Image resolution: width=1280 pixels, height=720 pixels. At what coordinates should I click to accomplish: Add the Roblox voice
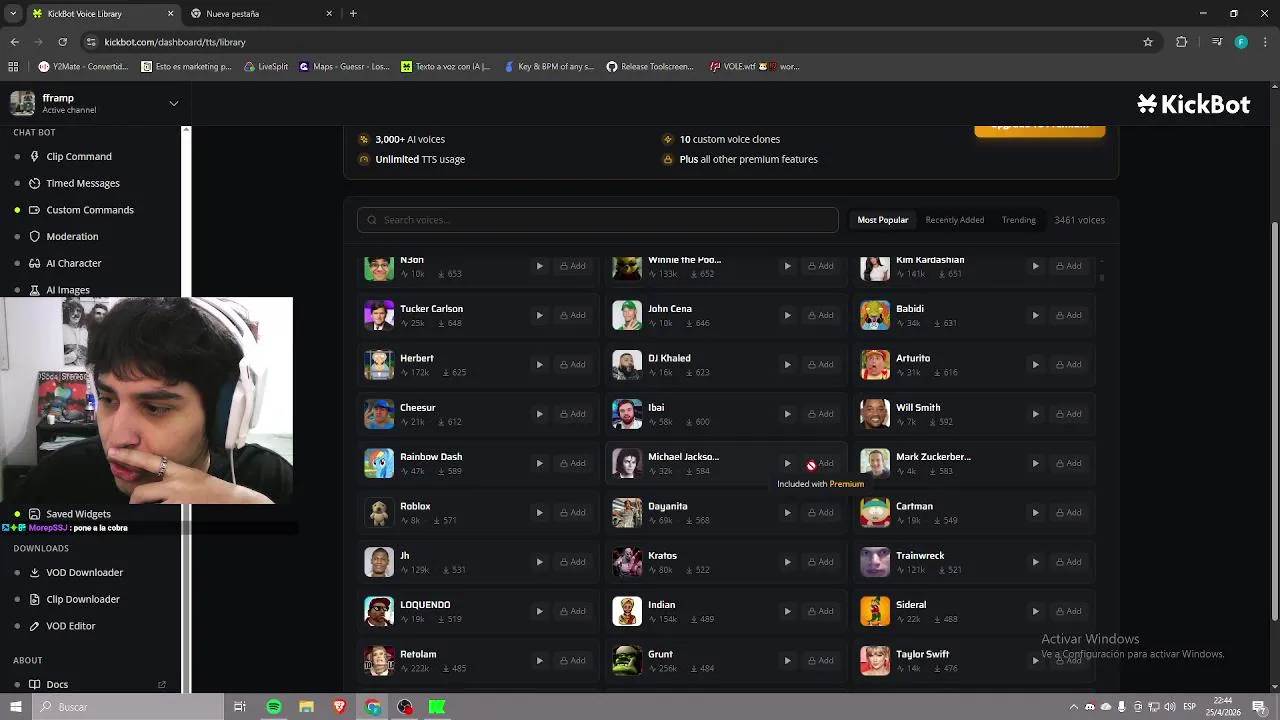click(573, 512)
